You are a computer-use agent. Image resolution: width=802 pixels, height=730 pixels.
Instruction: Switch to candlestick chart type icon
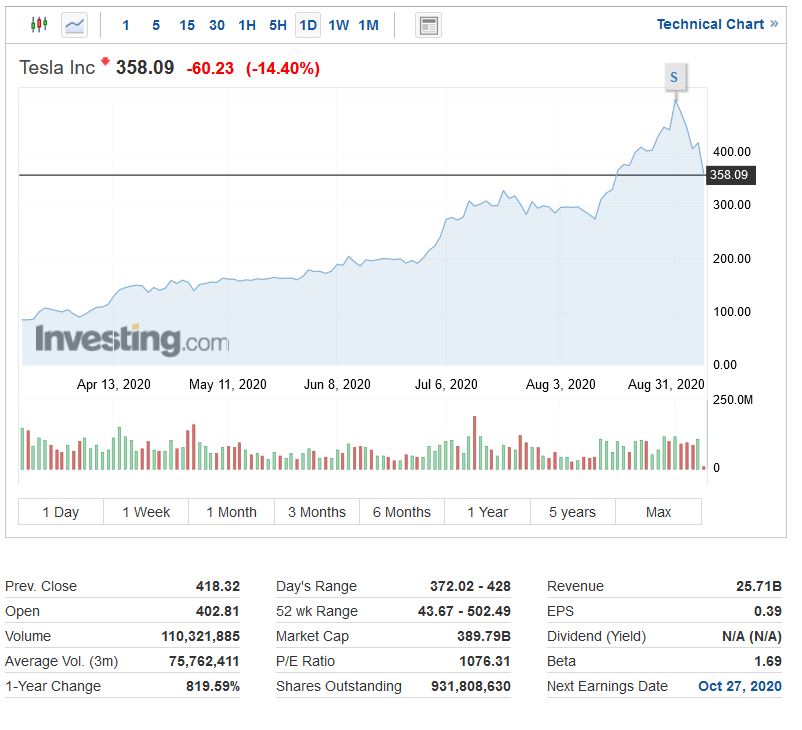39,25
